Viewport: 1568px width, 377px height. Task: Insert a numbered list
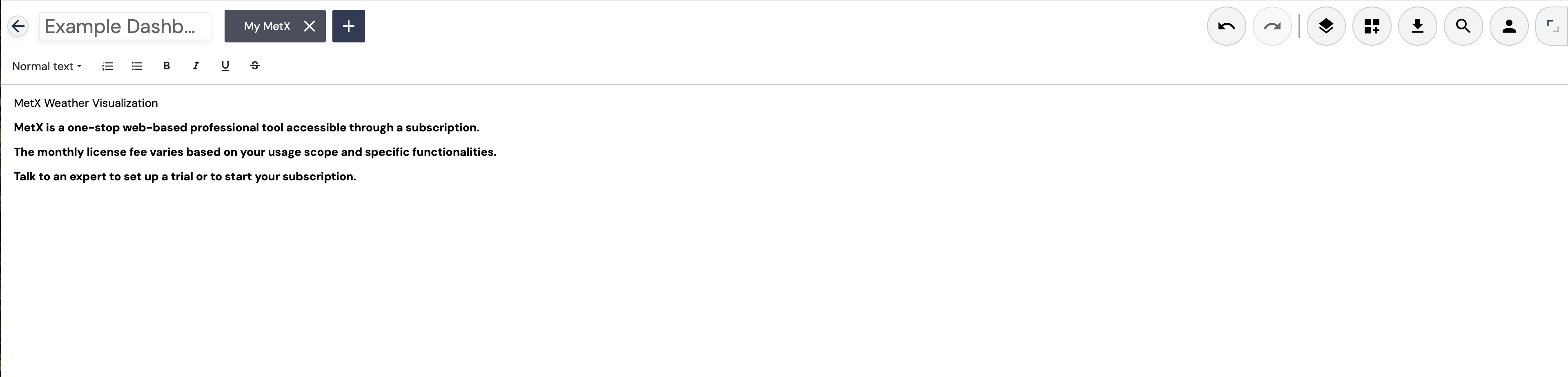tap(107, 66)
